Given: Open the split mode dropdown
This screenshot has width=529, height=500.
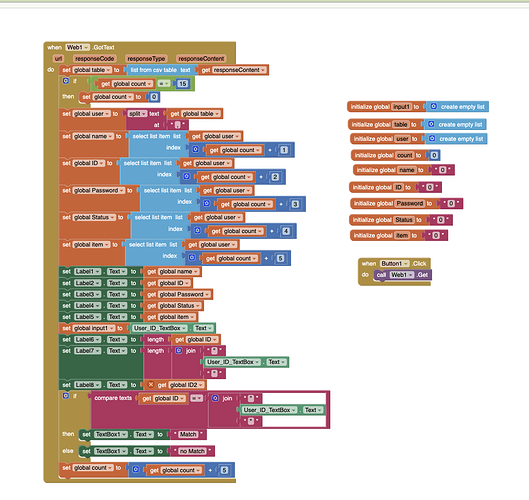Looking at the screenshot, I should [138, 114].
